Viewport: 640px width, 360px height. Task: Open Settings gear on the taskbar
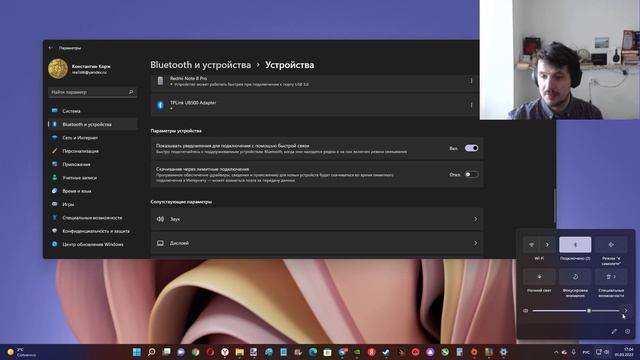[504, 352]
